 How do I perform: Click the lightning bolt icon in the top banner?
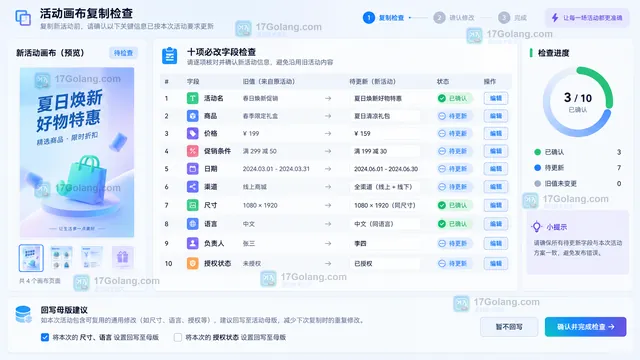coord(555,18)
